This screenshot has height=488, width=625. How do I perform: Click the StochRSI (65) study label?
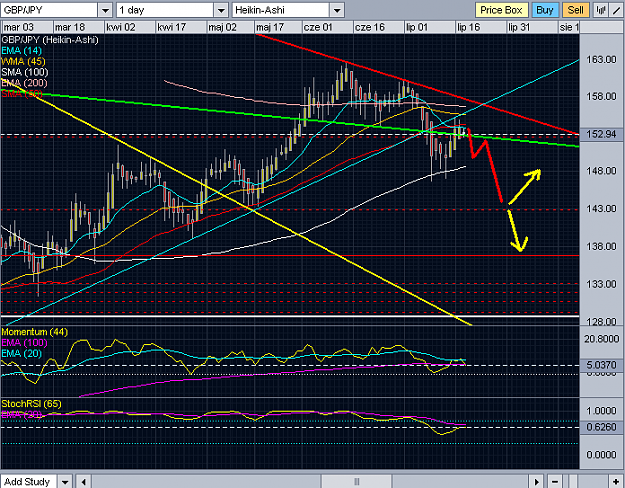[31, 404]
